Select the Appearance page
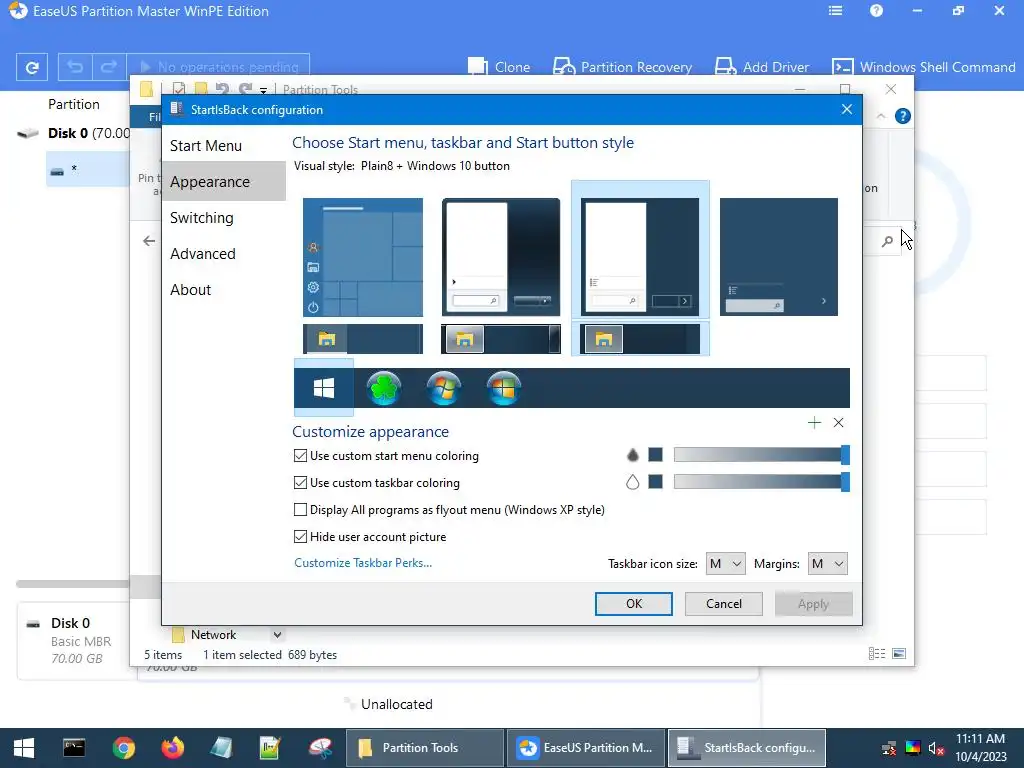Viewport: 1024px width, 768px height. coord(223,182)
